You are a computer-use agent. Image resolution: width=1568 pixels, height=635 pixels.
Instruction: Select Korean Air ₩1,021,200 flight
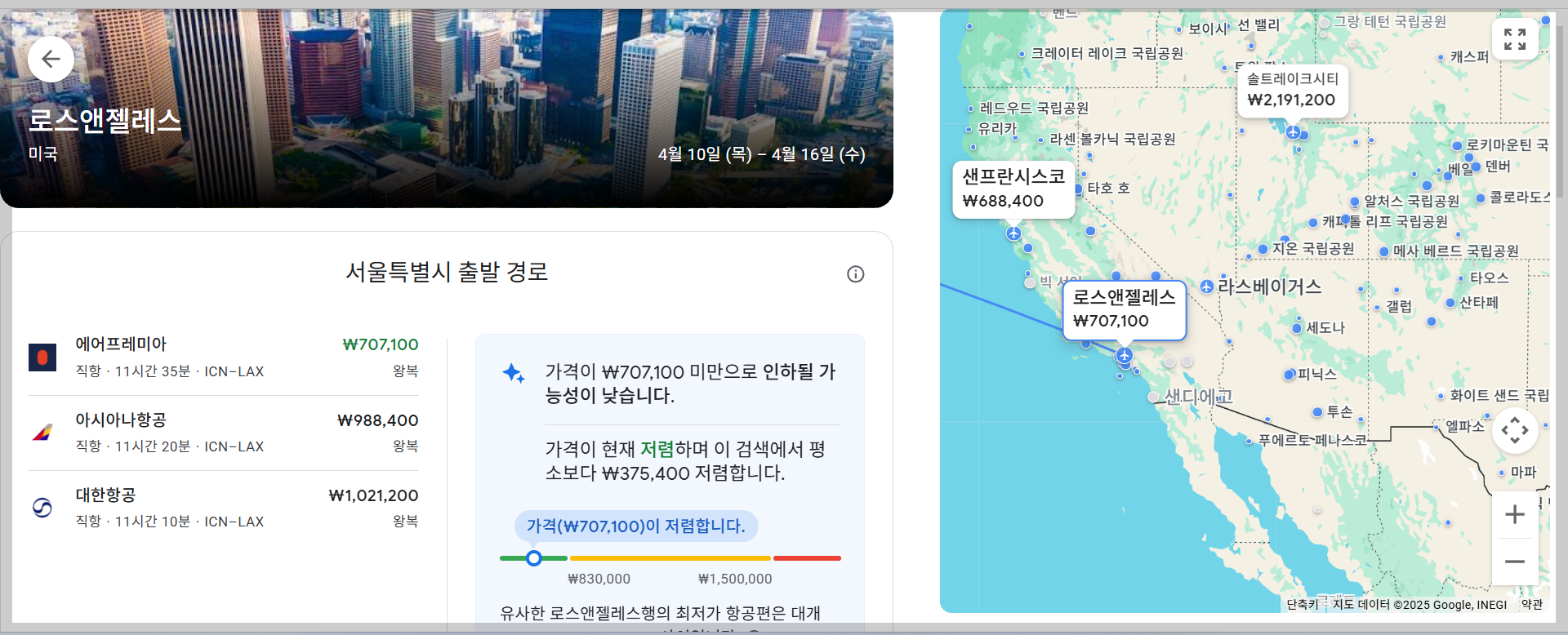pyautogui.click(x=223, y=508)
